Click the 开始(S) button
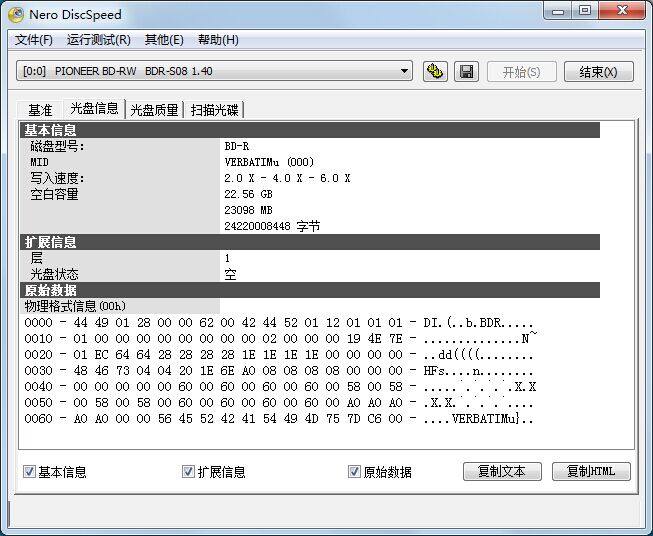Screen dimensions: 653x536 (x=521, y=72)
